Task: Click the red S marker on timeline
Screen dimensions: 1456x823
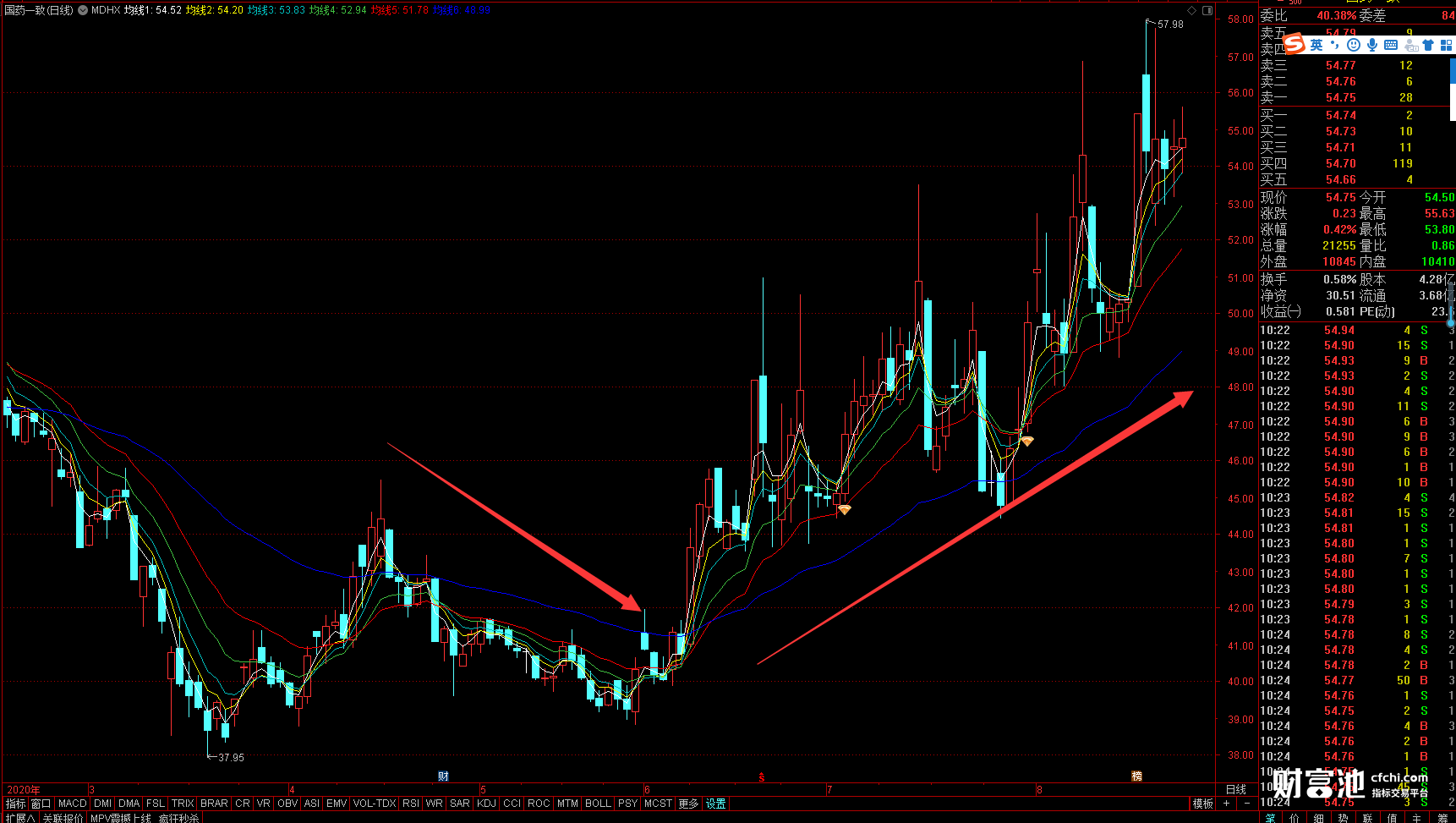Action: pos(762,776)
